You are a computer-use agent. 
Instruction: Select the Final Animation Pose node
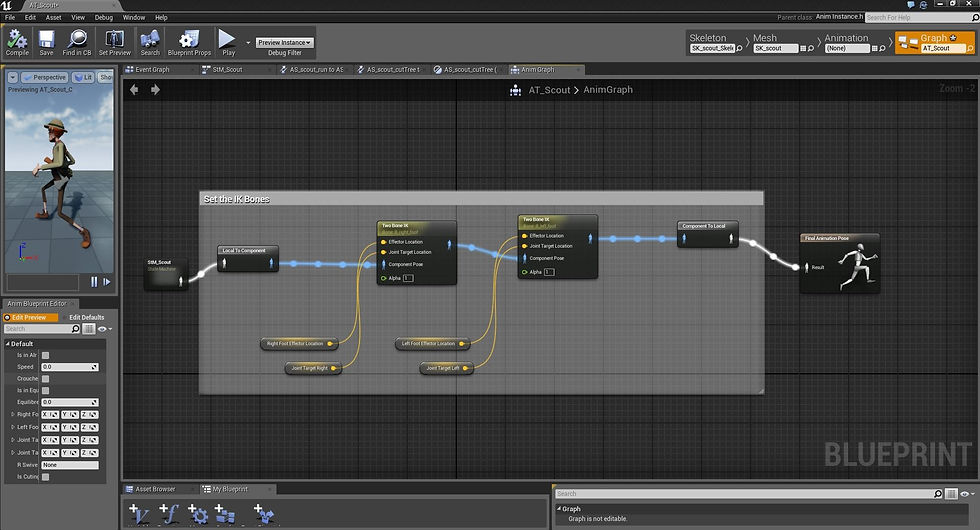tap(839, 264)
